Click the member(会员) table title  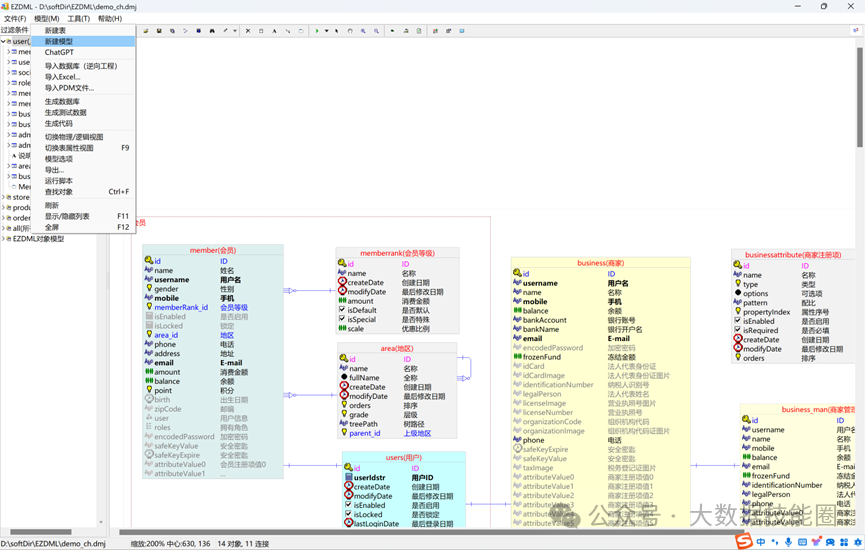(x=212, y=251)
